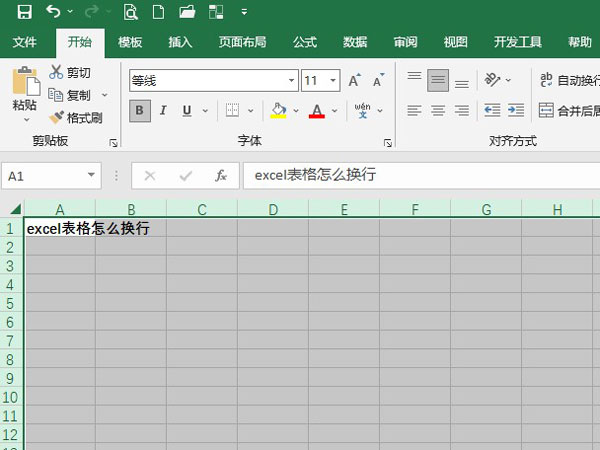This screenshot has width=600, height=450.
Task: Click the Print Preview icon in title bar
Action: 130,12
